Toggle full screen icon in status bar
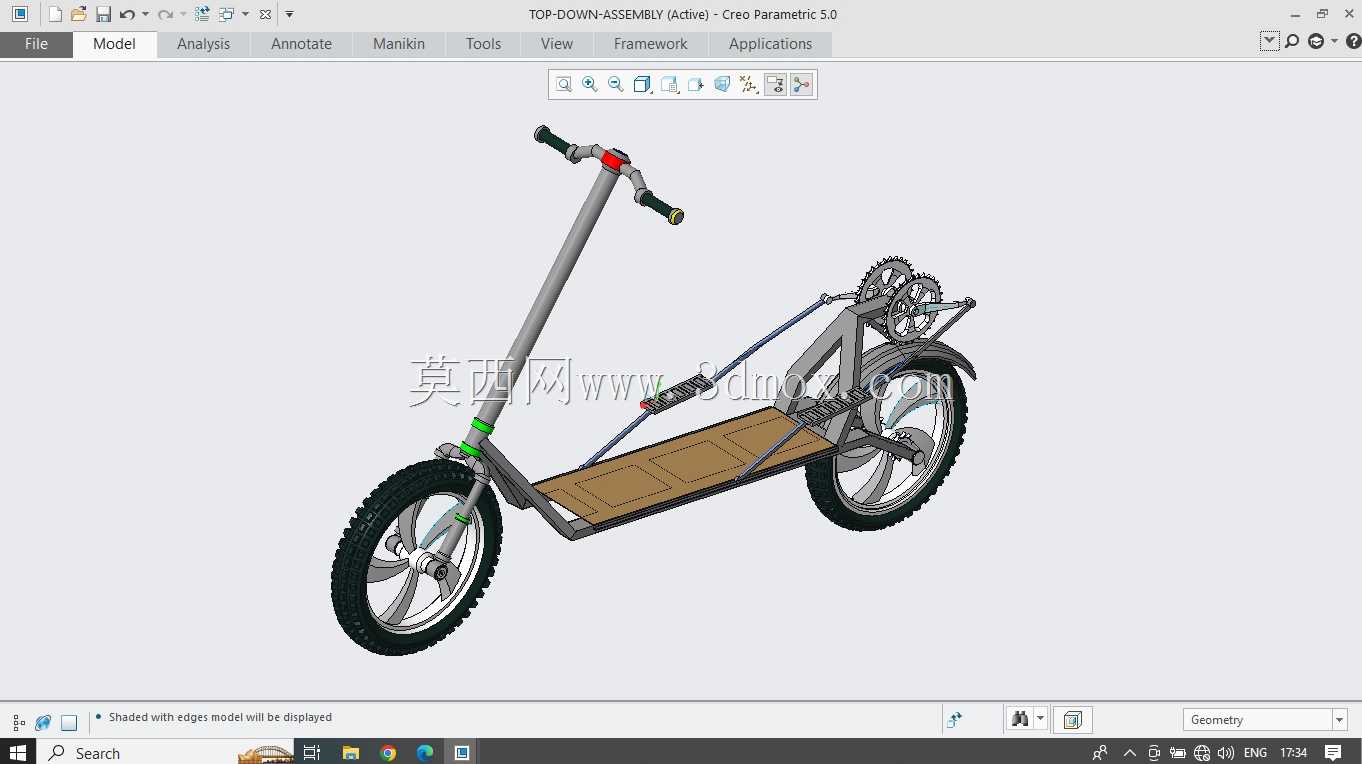The height and width of the screenshot is (764, 1362). (69, 722)
